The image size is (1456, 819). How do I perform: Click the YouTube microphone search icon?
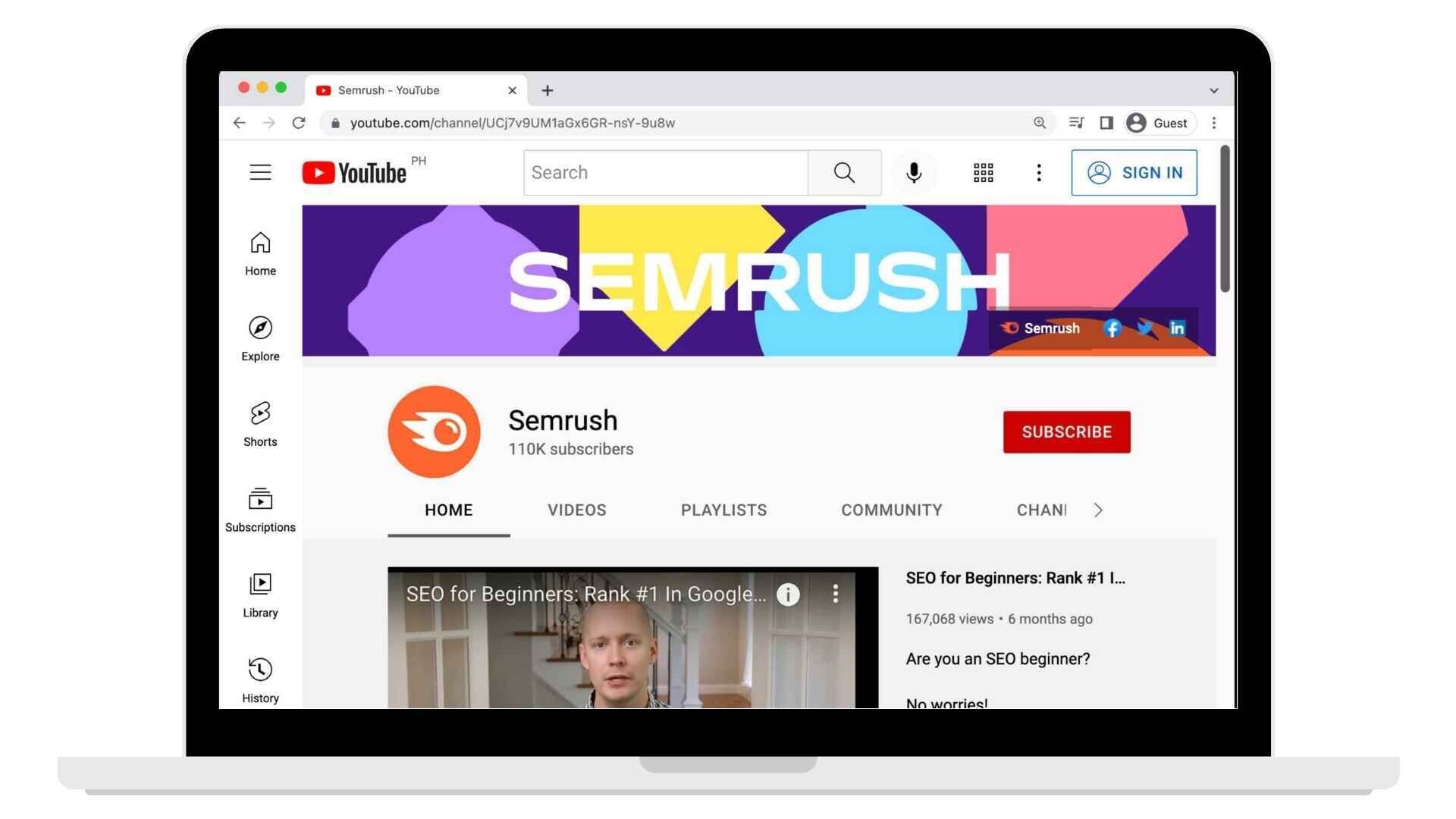pyautogui.click(x=914, y=172)
